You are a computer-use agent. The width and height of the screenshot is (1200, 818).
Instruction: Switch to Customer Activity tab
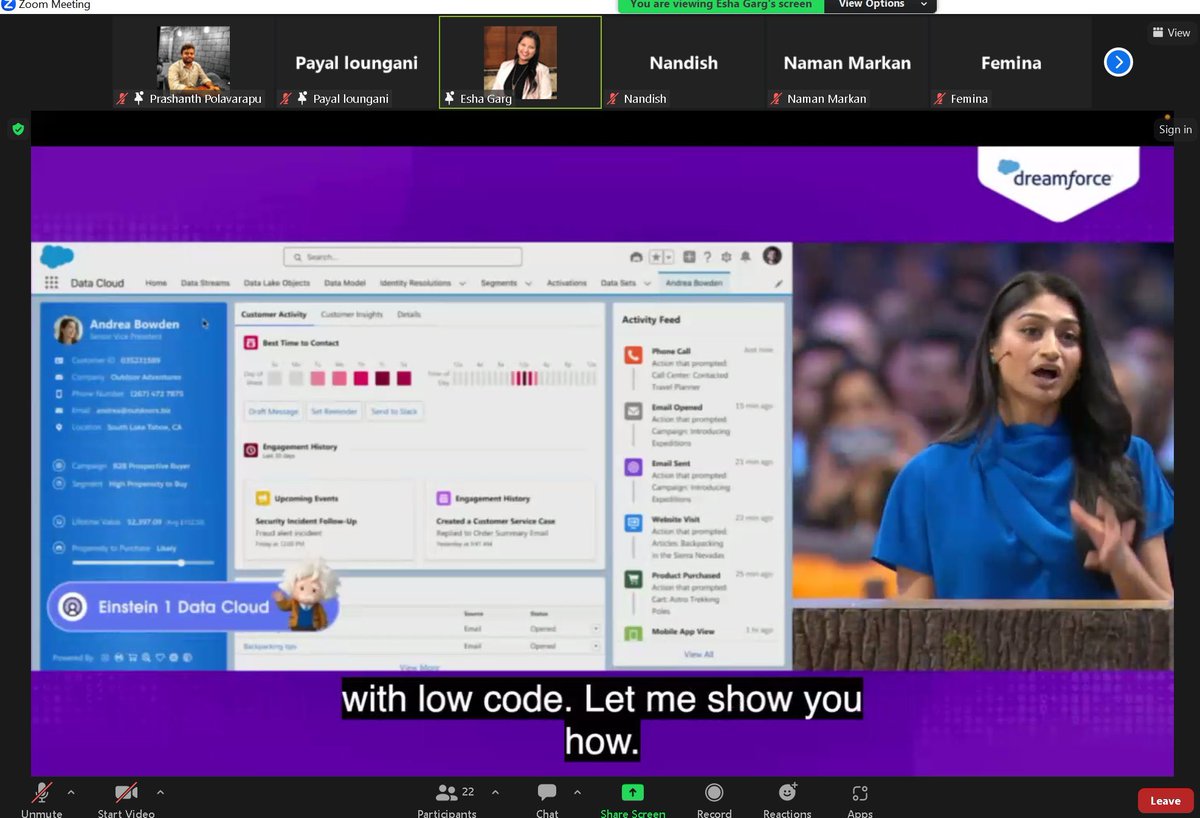pos(273,314)
